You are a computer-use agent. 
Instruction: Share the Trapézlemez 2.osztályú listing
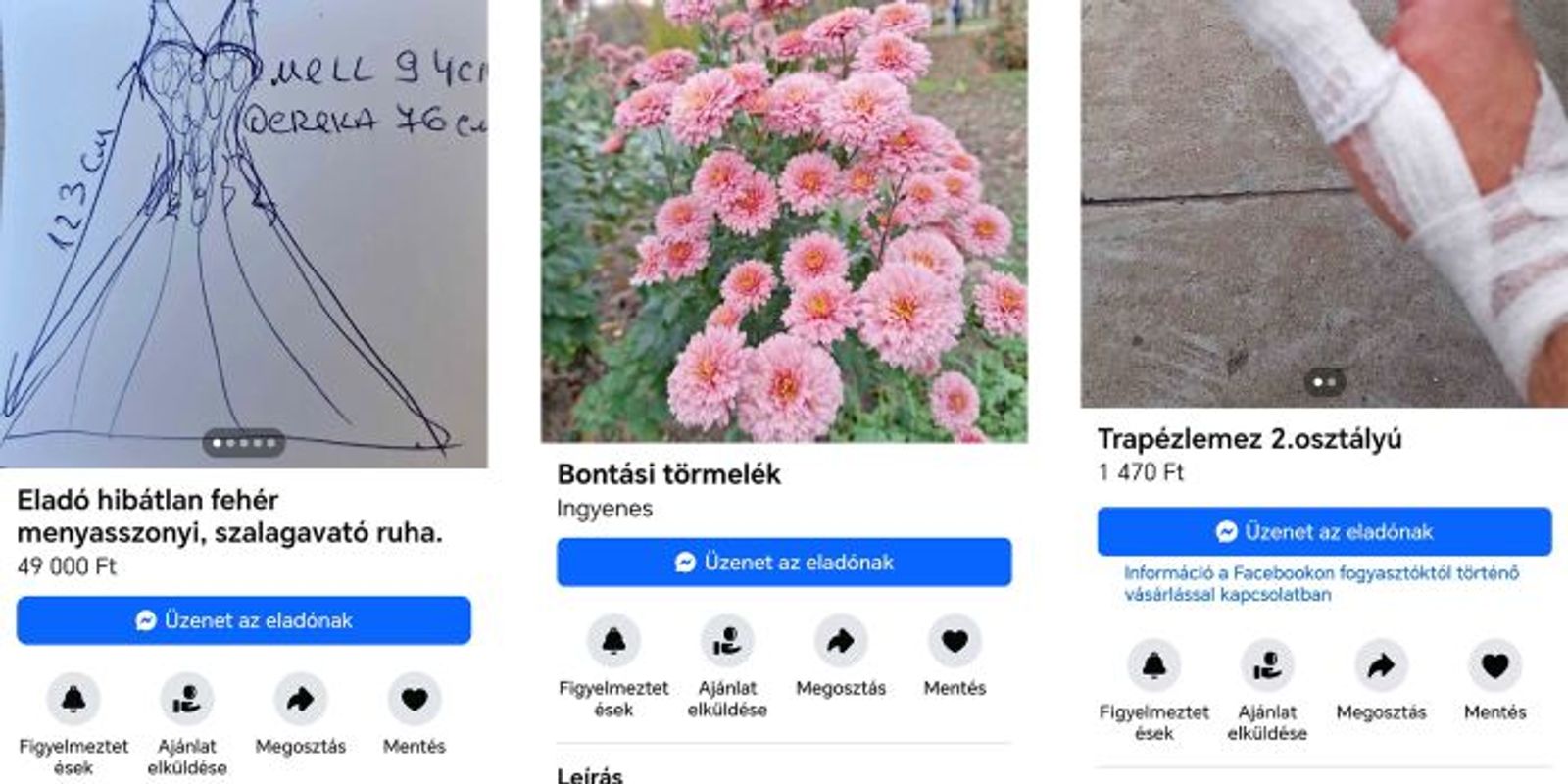(1381, 665)
